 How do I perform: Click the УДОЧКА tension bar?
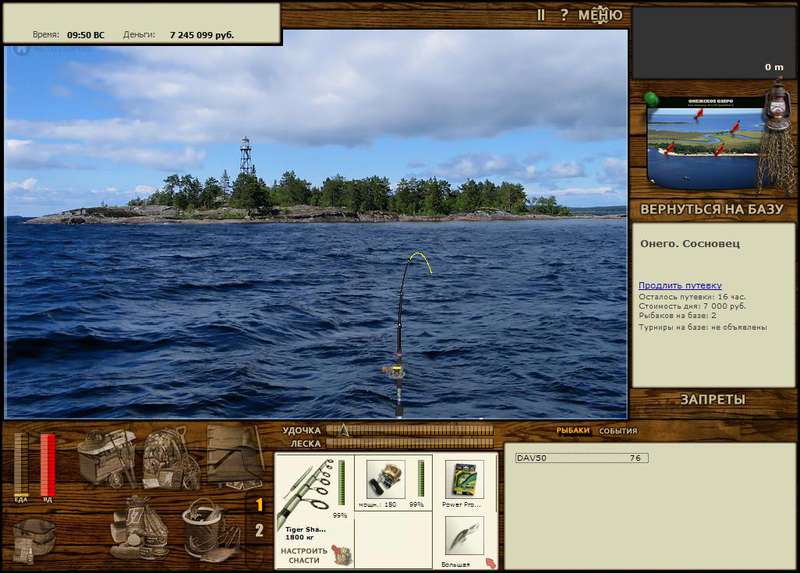point(410,430)
